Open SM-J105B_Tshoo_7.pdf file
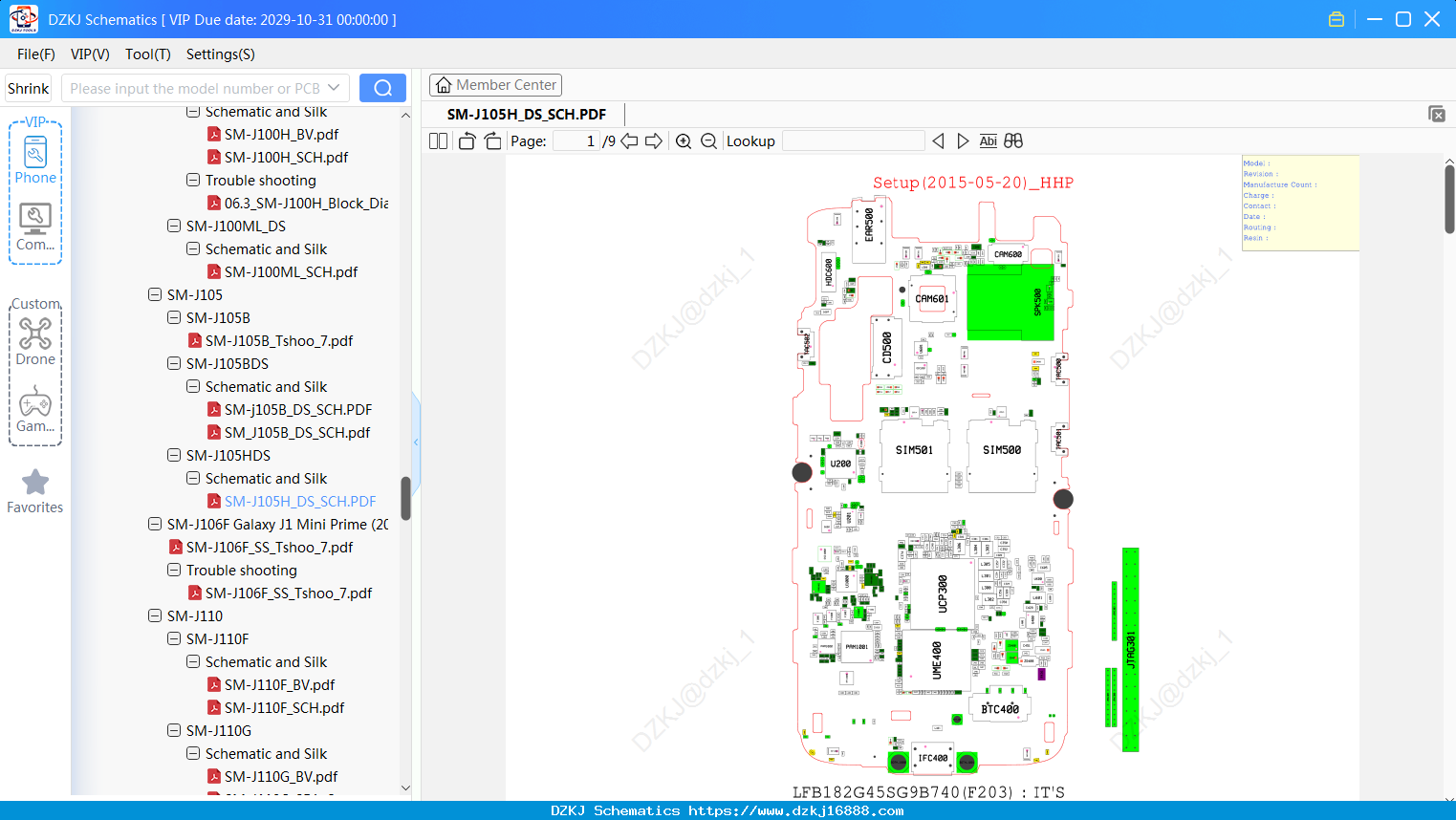The width and height of the screenshot is (1456, 820). pos(278,341)
